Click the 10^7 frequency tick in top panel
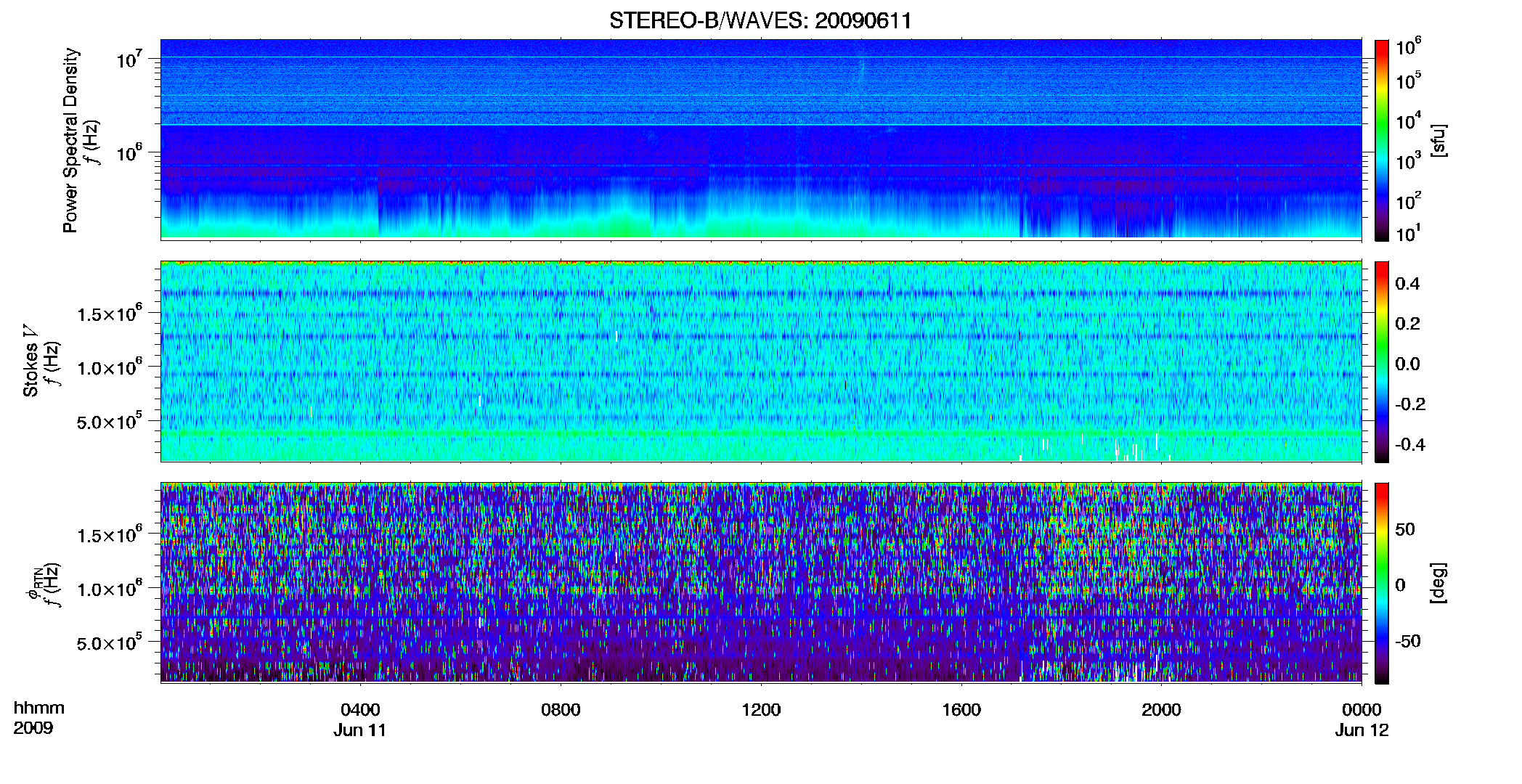Image resolution: width=1522 pixels, height=784 pixels. pos(128,58)
